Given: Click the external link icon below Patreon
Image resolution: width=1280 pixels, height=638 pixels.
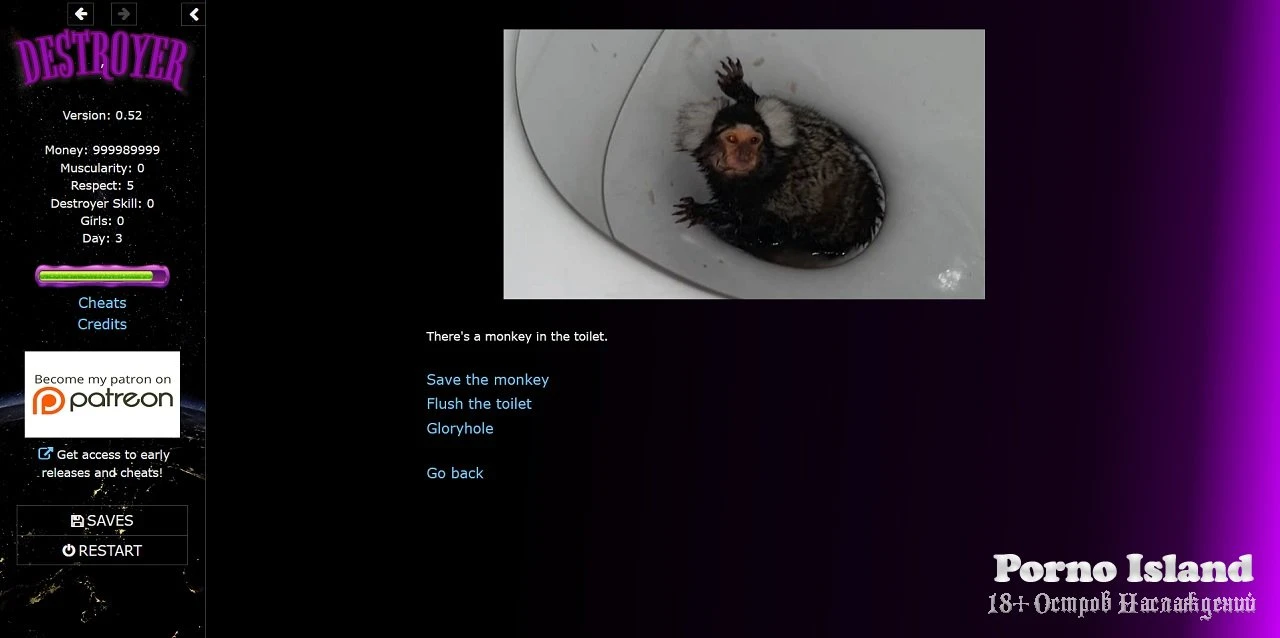Looking at the screenshot, I should tap(45, 454).
